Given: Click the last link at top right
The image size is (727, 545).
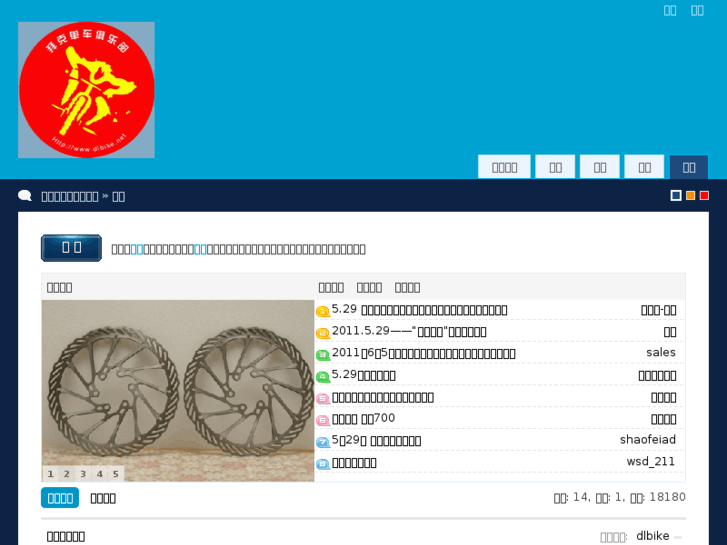Looking at the screenshot, I should point(697,10).
